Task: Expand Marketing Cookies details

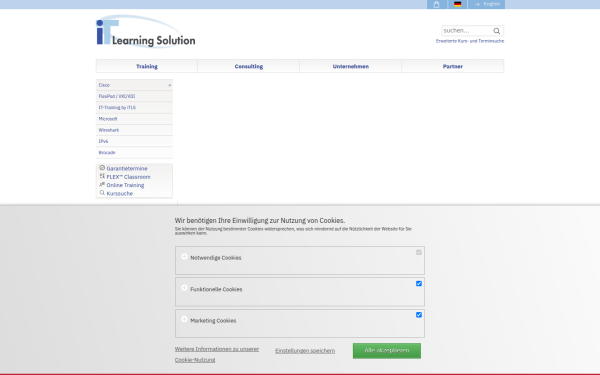Action: (184, 319)
